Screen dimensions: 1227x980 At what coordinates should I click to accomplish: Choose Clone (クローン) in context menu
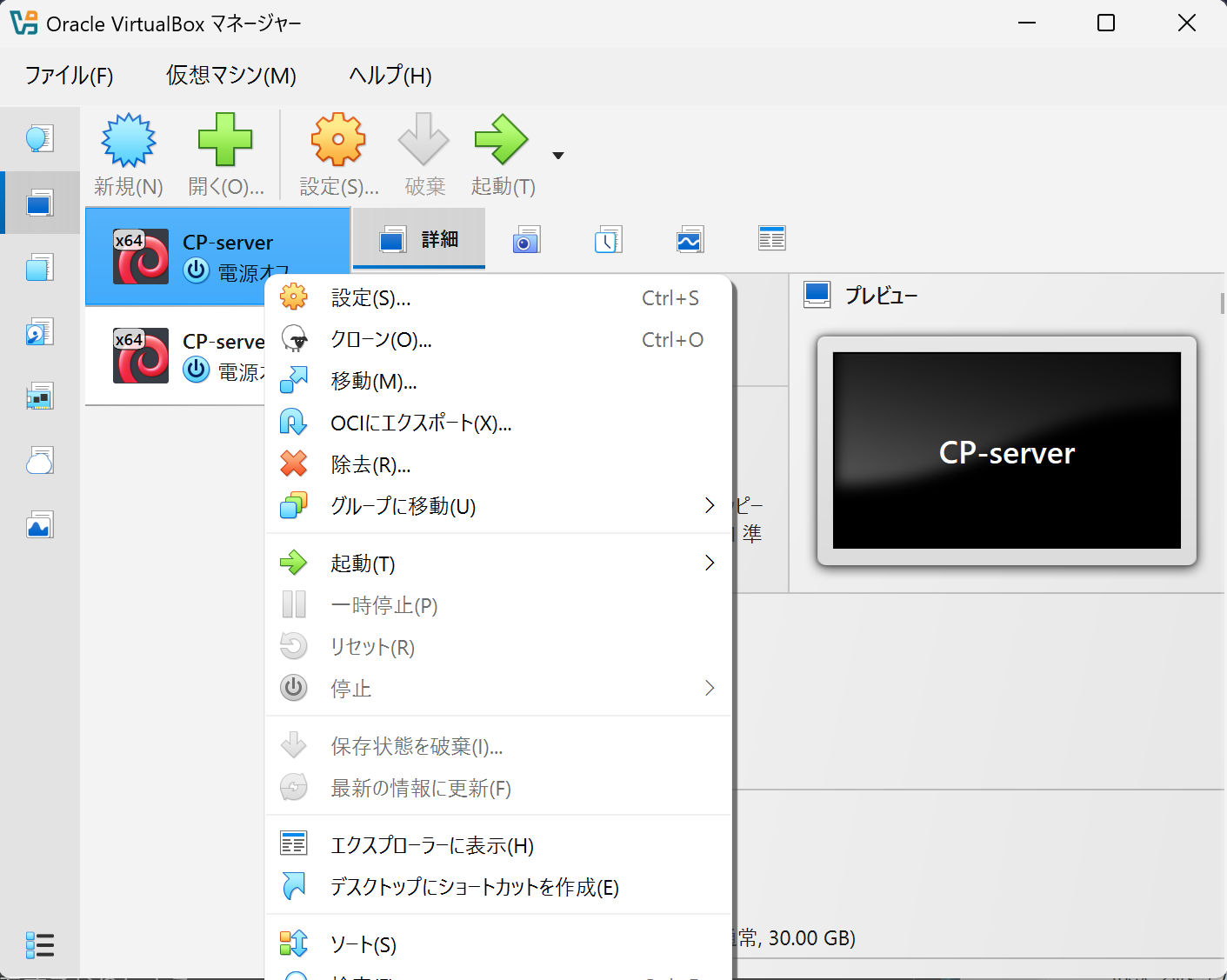[x=498, y=340]
